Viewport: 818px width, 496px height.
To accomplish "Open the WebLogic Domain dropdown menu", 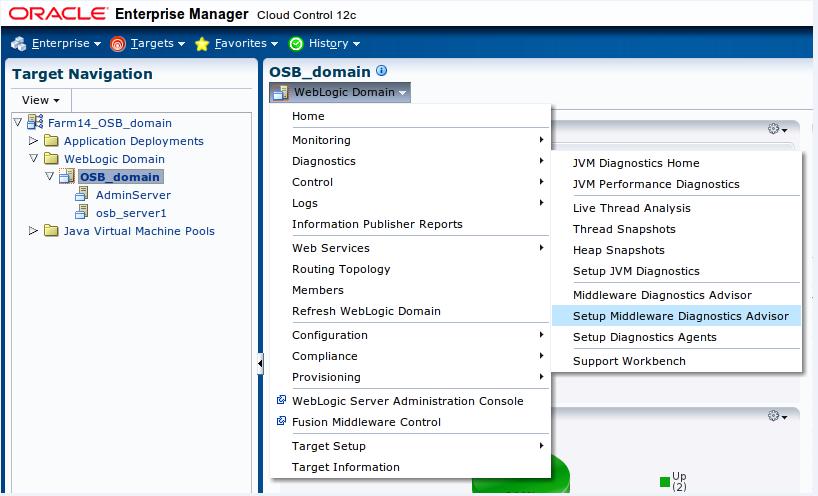I will tap(340, 92).
